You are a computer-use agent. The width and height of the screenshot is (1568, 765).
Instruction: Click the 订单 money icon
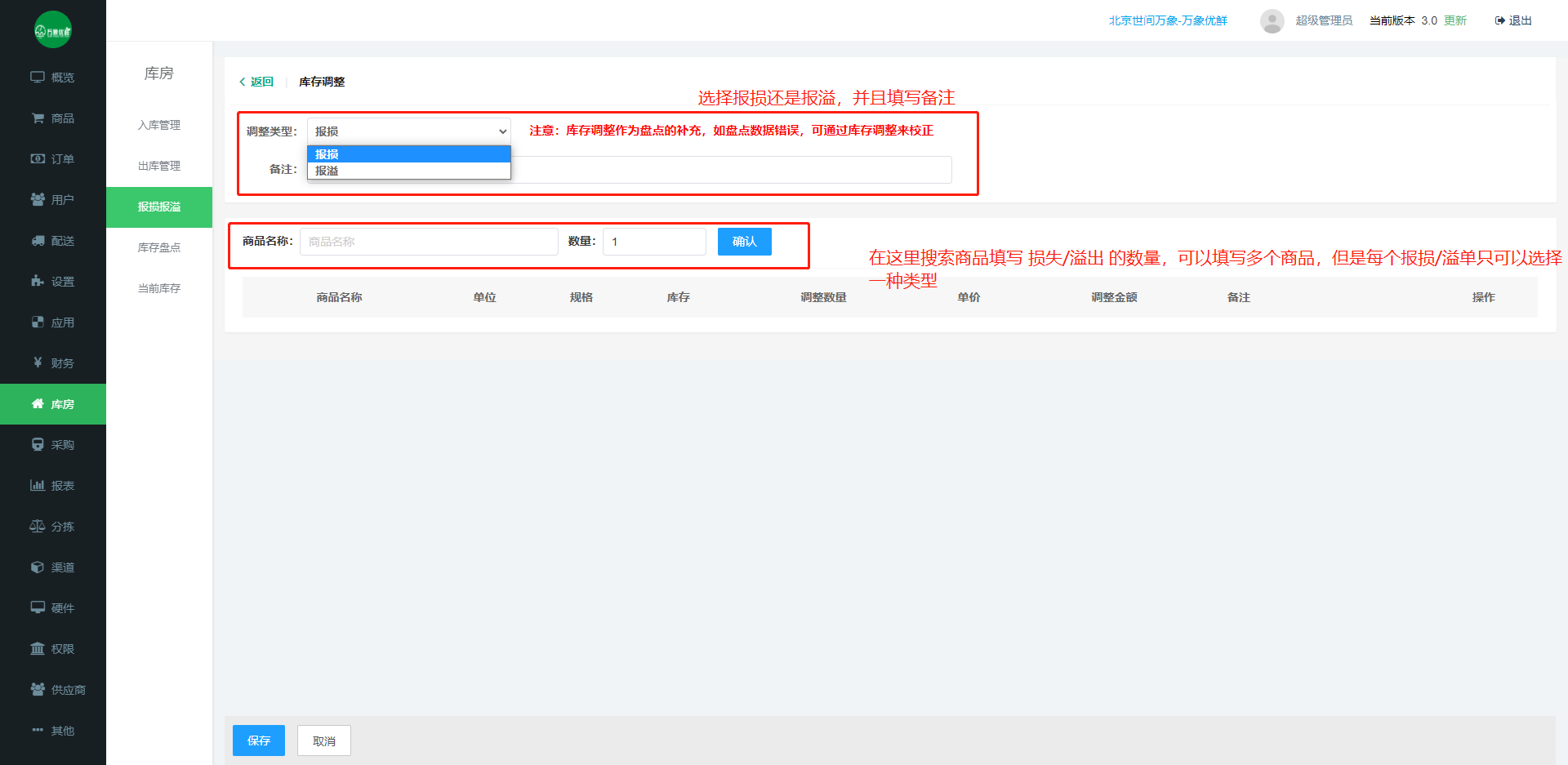38,158
